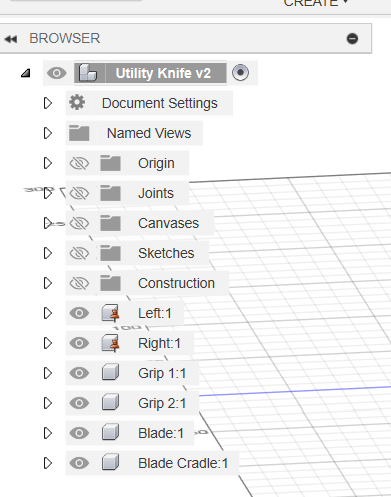This screenshot has height=497, width=391.
Task: Open the CREATE menu
Action: [315, 3]
